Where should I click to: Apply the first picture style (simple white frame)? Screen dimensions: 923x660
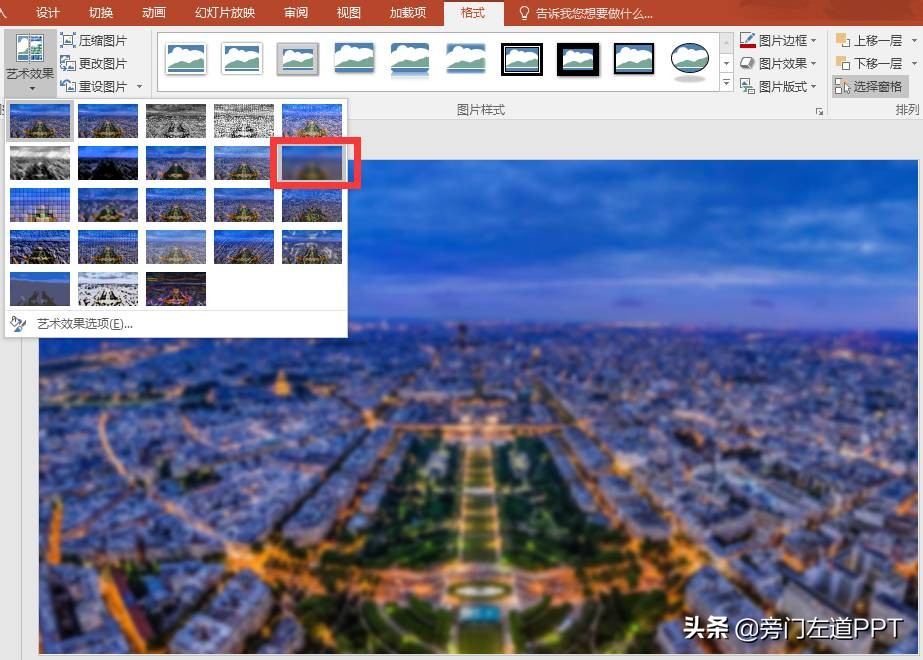click(186, 59)
